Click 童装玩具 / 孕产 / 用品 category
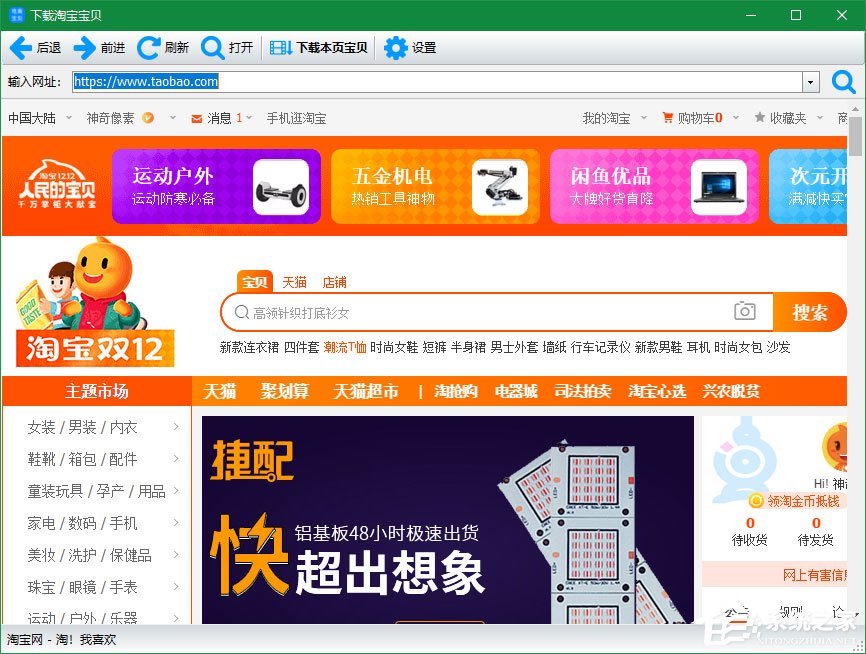This screenshot has height=654, width=866. tap(97, 491)
